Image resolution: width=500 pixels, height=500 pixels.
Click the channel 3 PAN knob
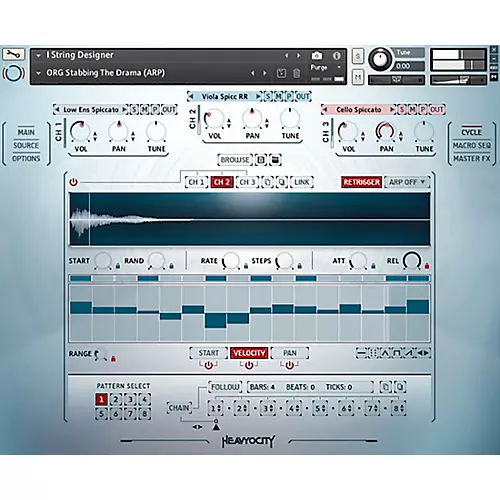pyautogui.click(x=385, y=131)
